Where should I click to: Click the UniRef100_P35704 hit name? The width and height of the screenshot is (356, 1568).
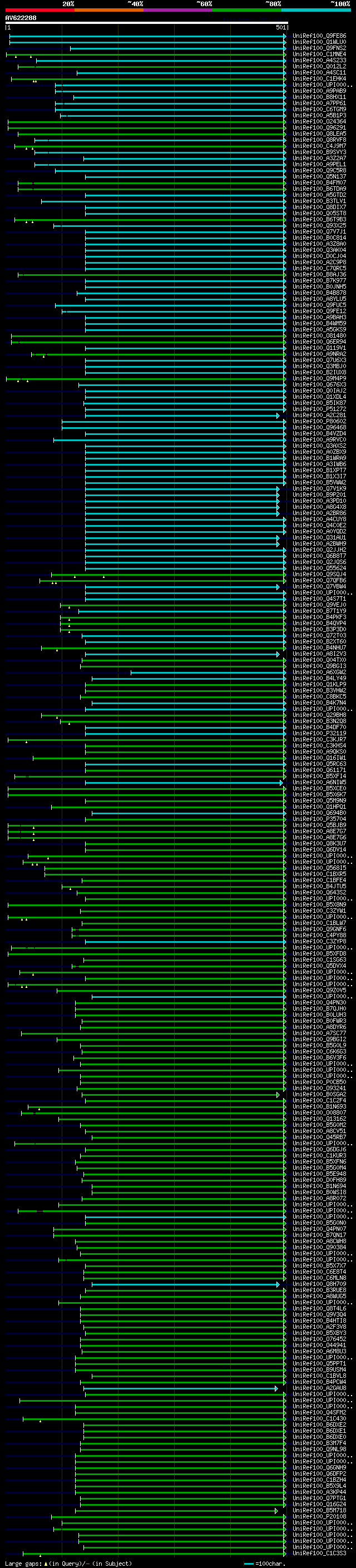(319, 819)
